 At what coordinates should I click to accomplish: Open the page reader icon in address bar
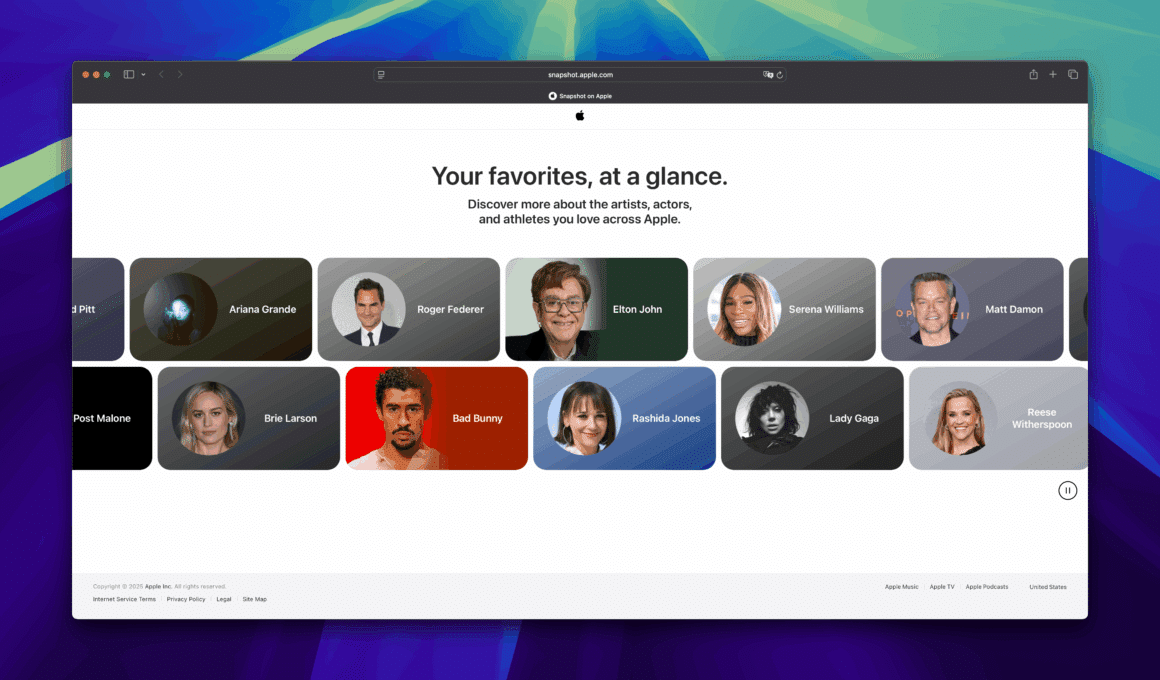[381, 75]
